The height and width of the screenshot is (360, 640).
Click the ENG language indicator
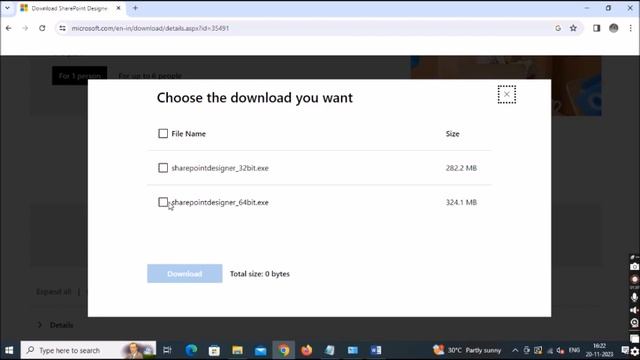click(x=574, y=350)
